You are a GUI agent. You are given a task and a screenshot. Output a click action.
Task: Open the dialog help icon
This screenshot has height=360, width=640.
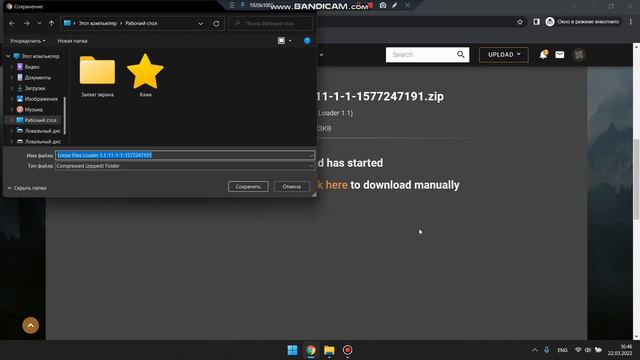(x=307, y=40)
